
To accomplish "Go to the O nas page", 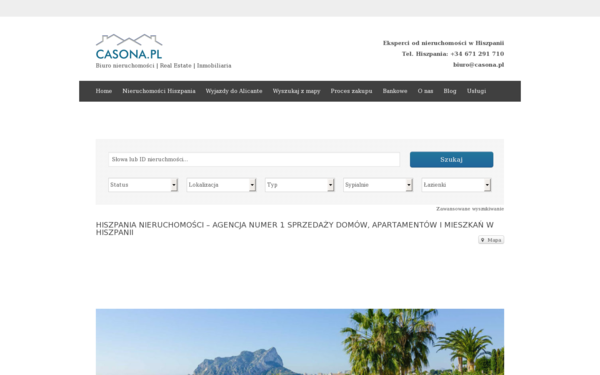I will pos(426,91).
